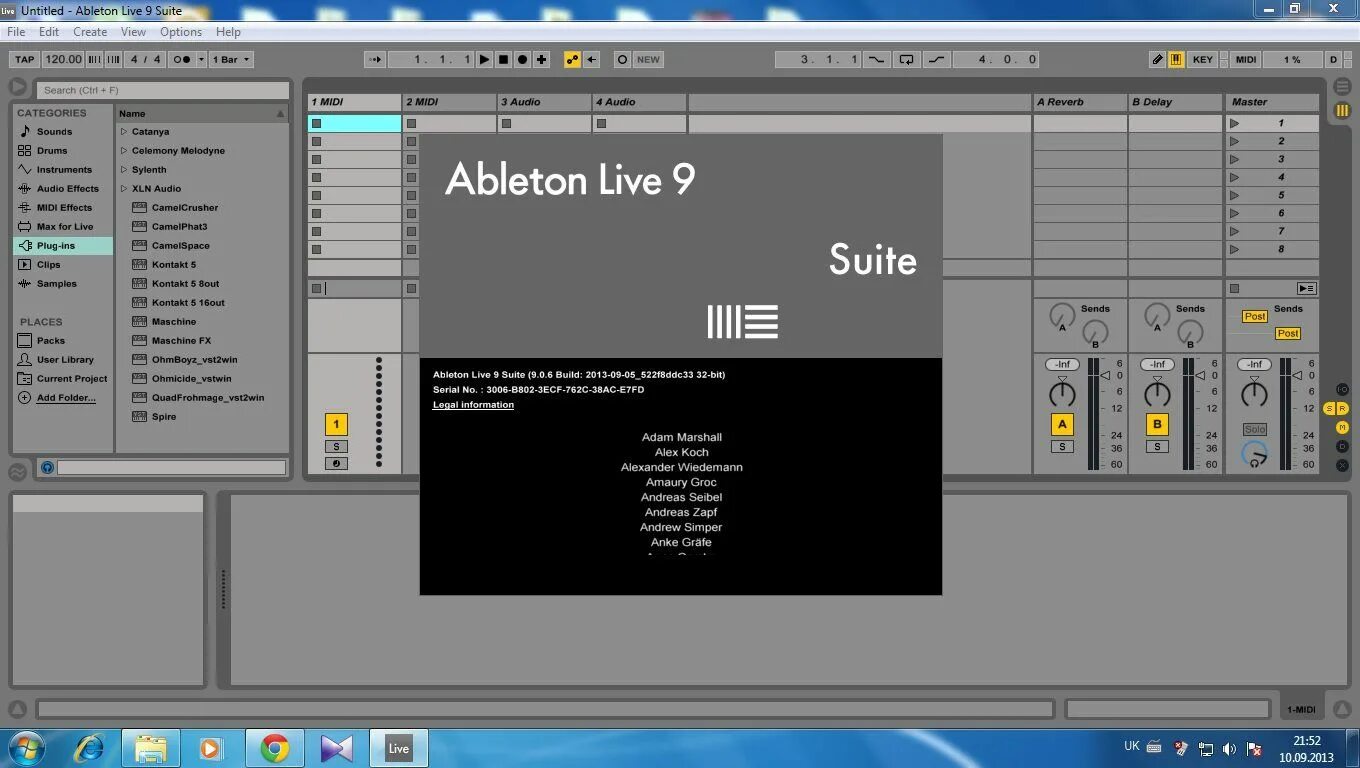Toggle B Delay track activator

1157,424
